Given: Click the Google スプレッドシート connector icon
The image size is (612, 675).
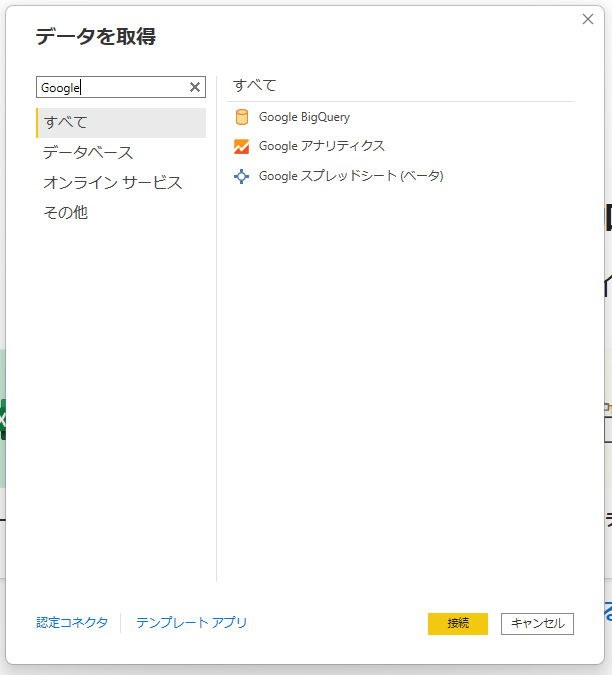Looking at the screenshot, I should pos(241,176).
